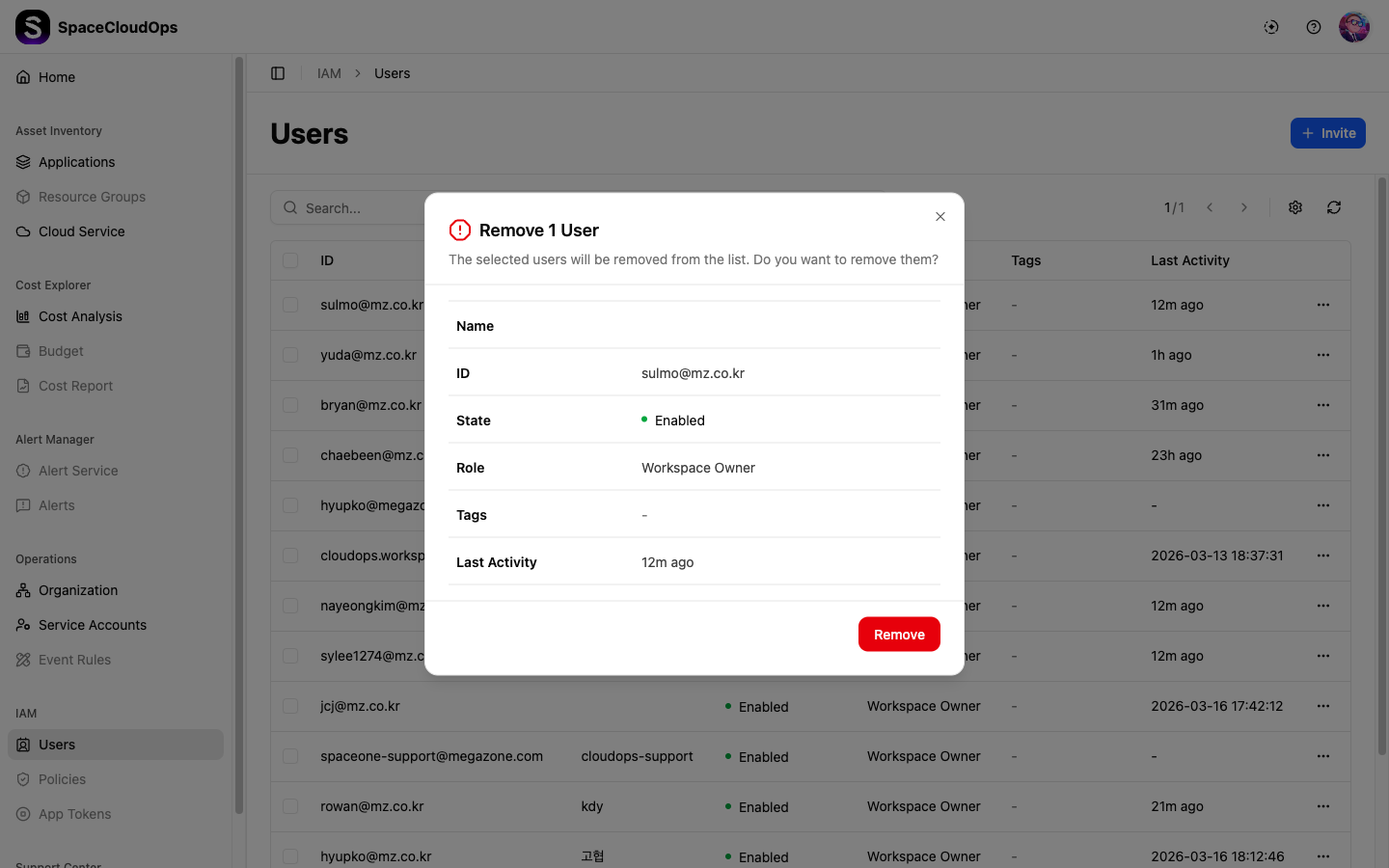The height and width of the screenshot is (868, 1389).
Task: Open Cost Analysis in sidebar
Action: (80, 316)
